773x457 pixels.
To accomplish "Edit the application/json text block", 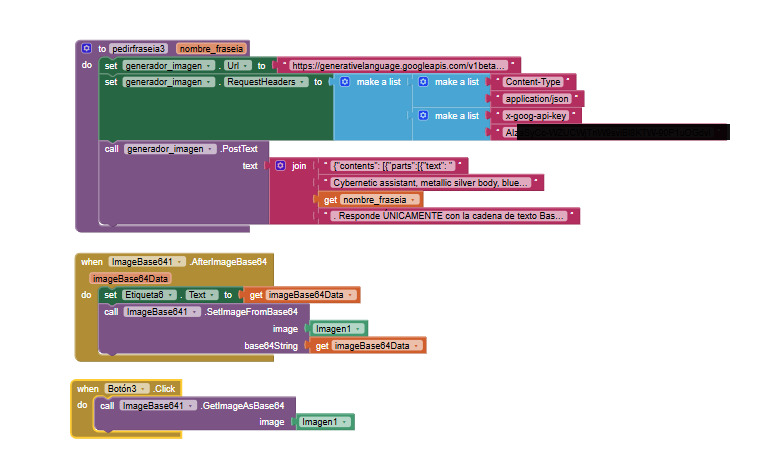I will (x=537, y=99).
